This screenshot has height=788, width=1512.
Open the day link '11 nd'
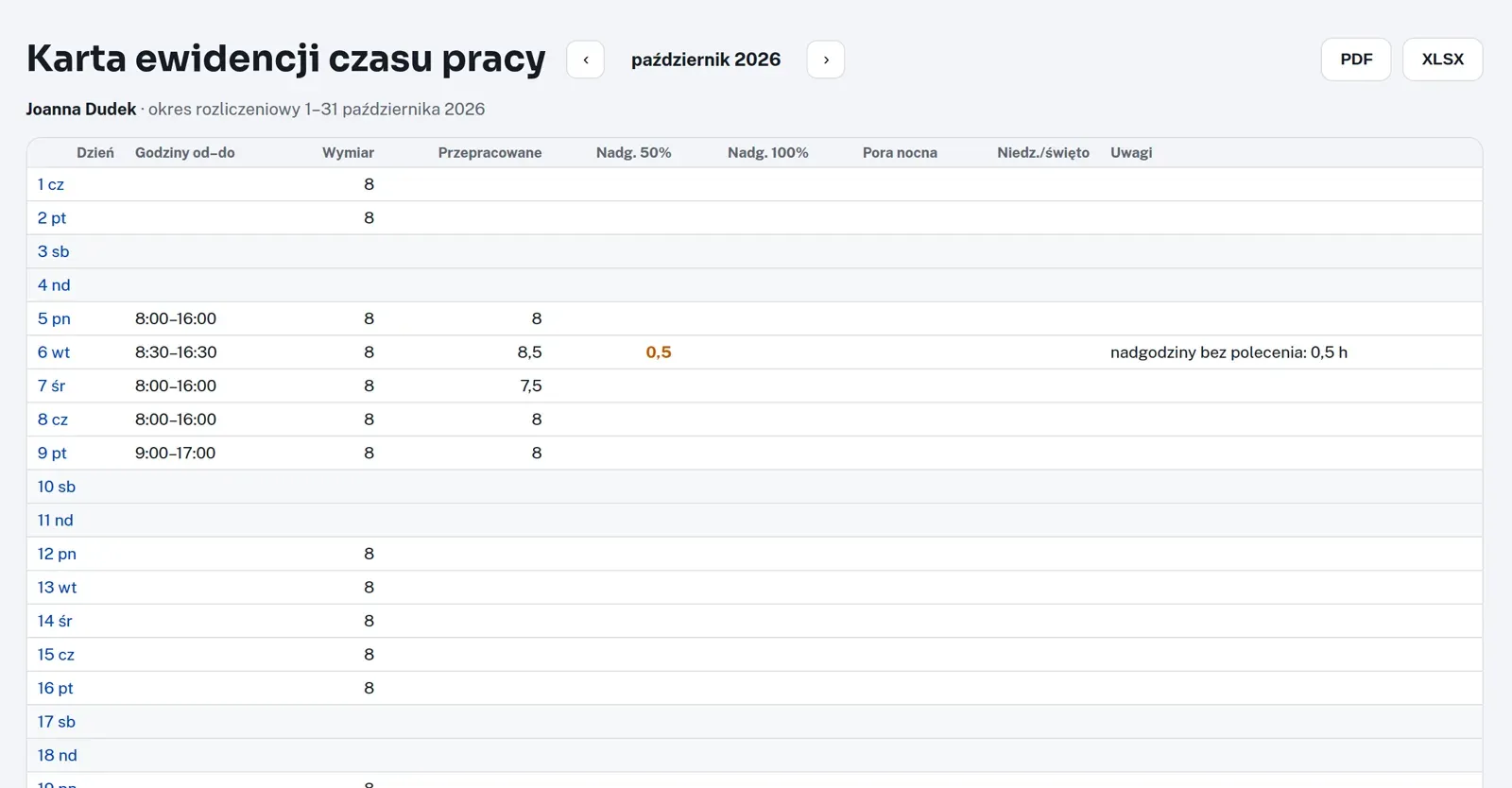[56, 520]
